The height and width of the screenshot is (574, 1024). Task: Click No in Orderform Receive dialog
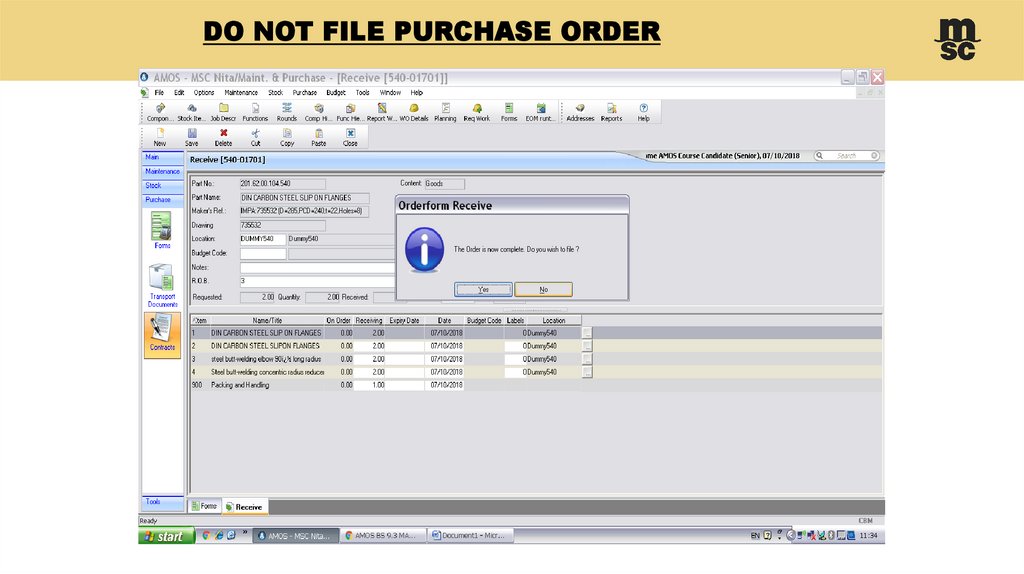click(x=543, y=289)
